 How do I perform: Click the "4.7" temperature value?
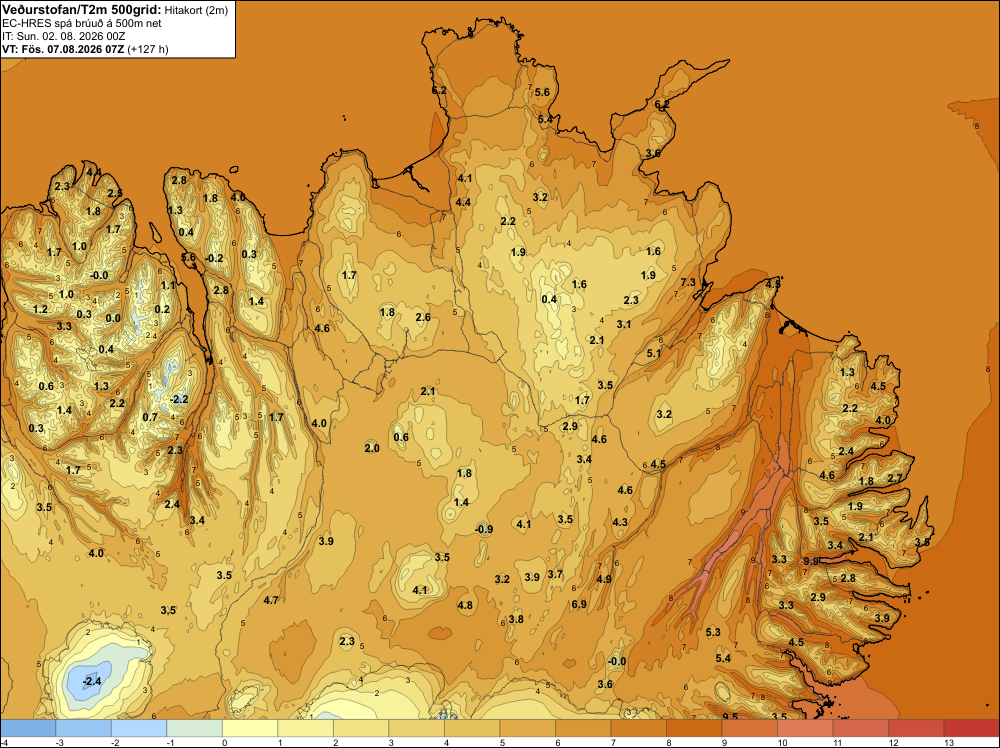pyautogui.click(x=271, y=600)
